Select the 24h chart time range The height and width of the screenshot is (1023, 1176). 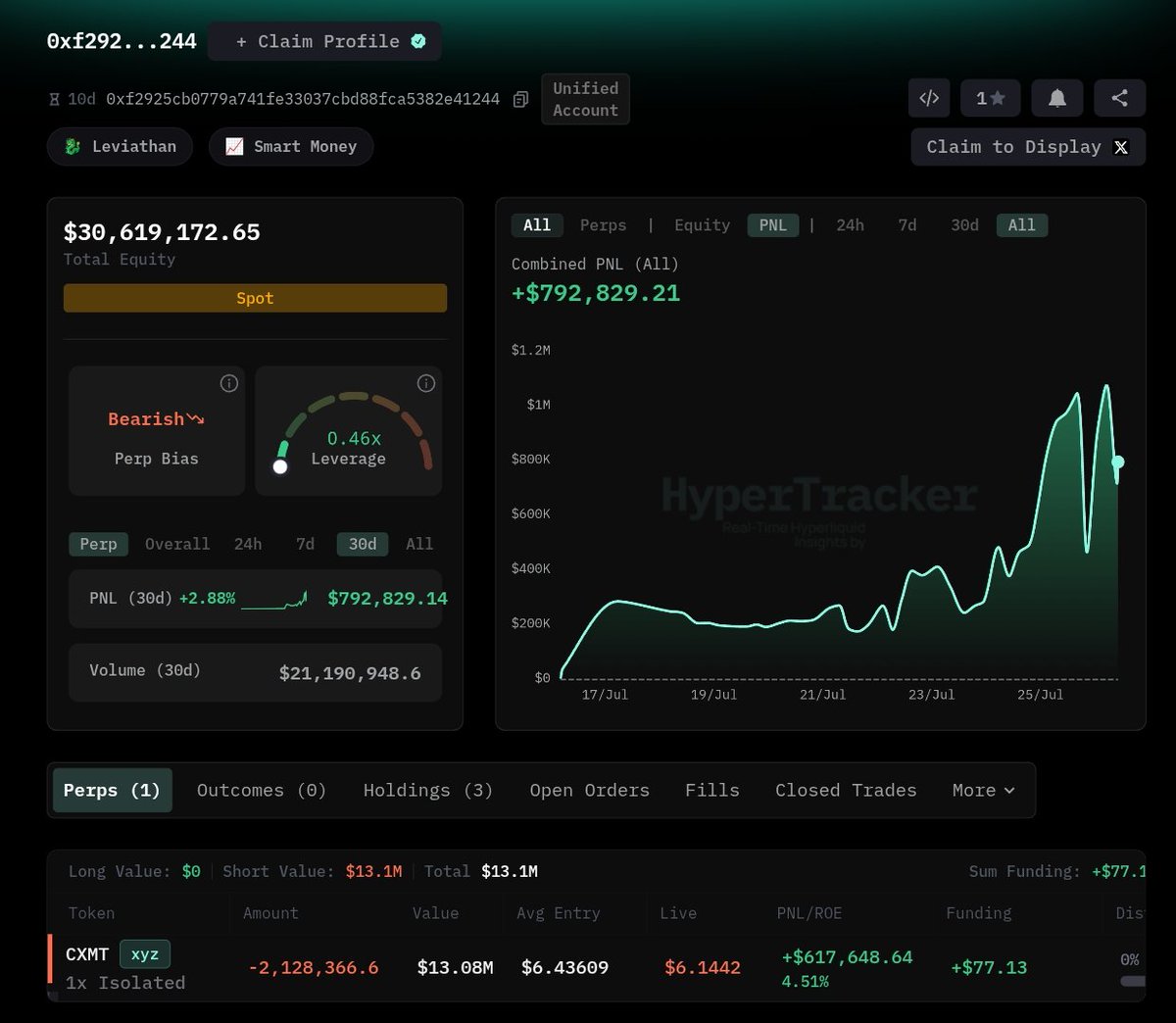tap(850, 225)
